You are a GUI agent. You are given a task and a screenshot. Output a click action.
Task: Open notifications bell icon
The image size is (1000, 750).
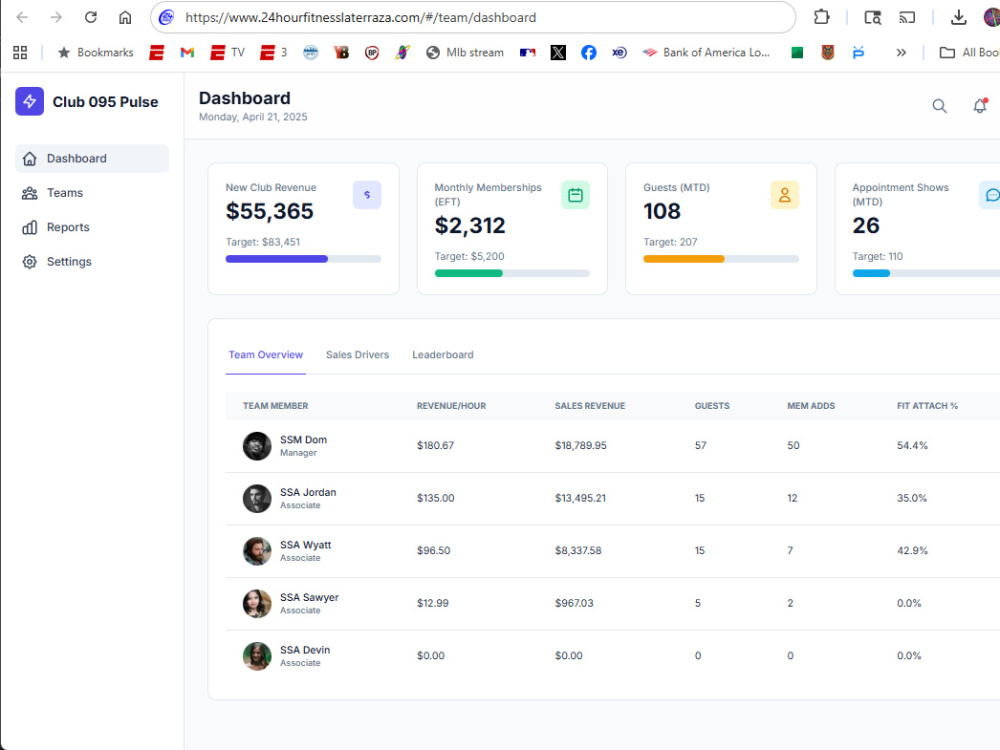[980, 106]
